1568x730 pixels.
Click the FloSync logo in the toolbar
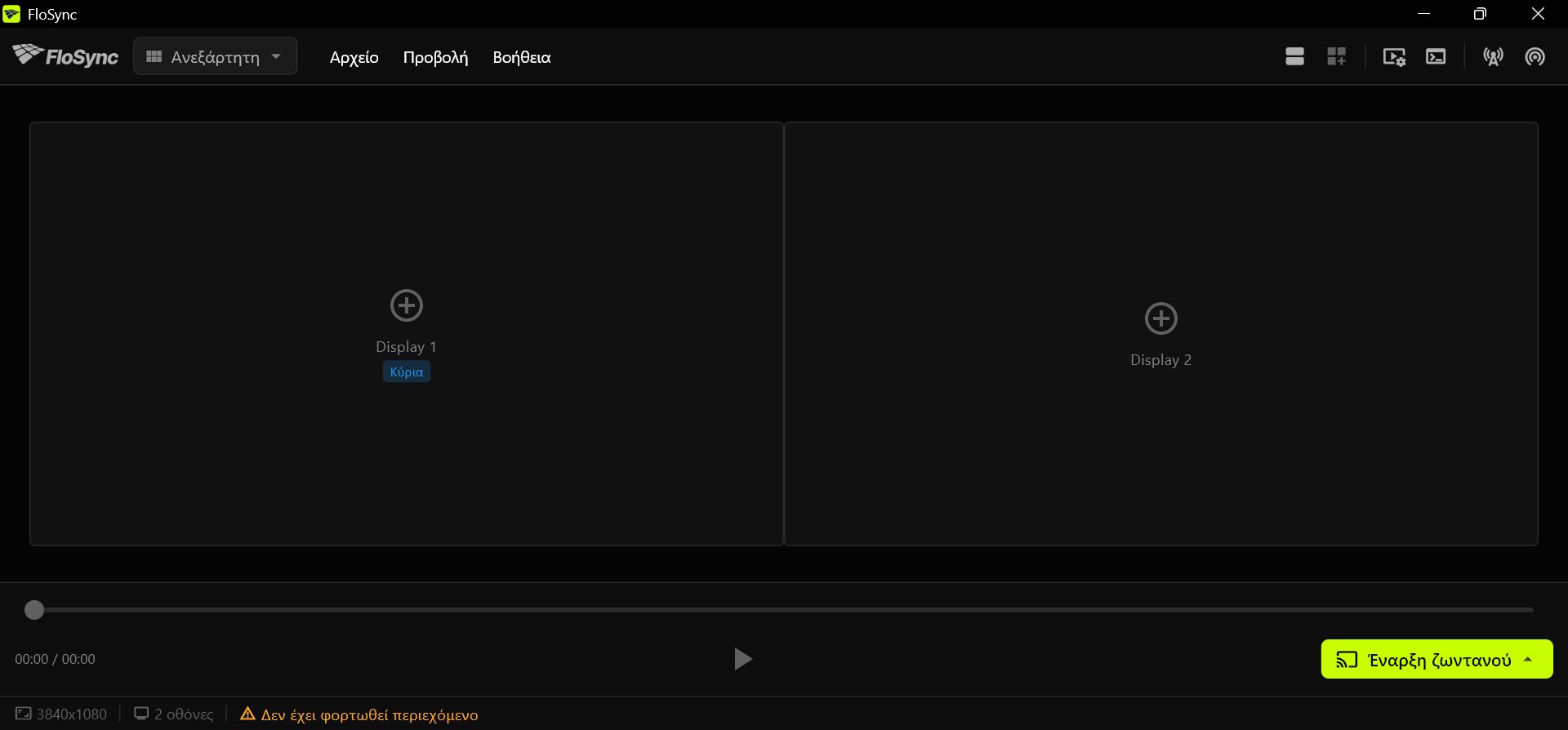coord(66,56)
